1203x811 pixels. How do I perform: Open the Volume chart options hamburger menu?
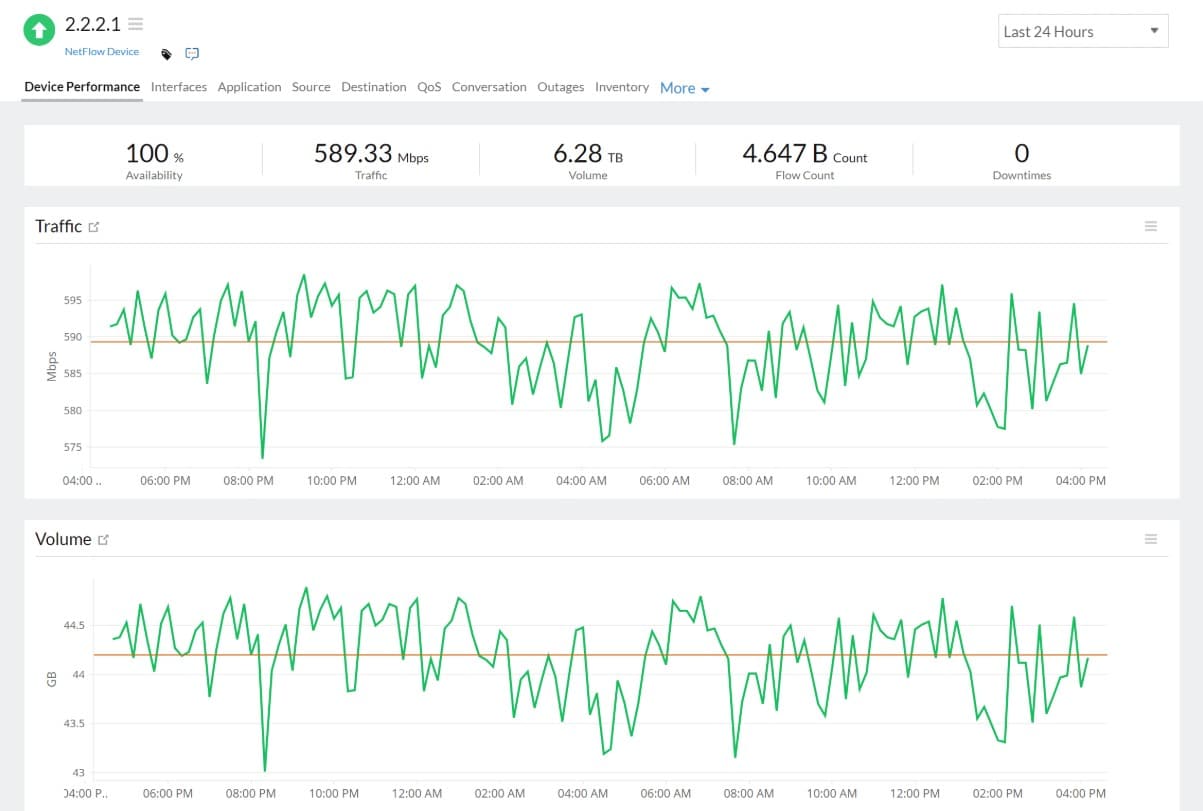1150,538
